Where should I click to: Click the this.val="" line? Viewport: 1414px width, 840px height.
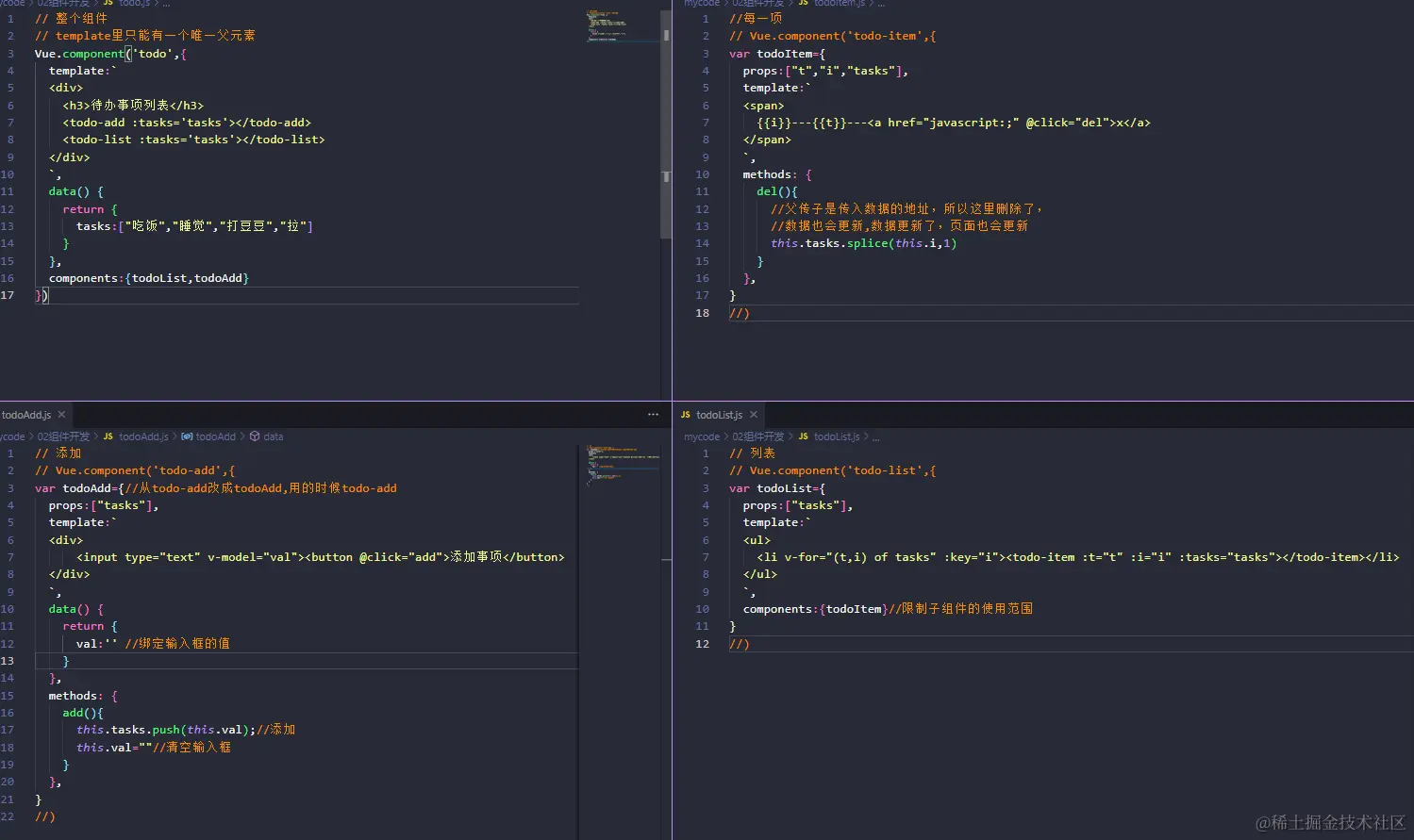(x=154, y=748)
